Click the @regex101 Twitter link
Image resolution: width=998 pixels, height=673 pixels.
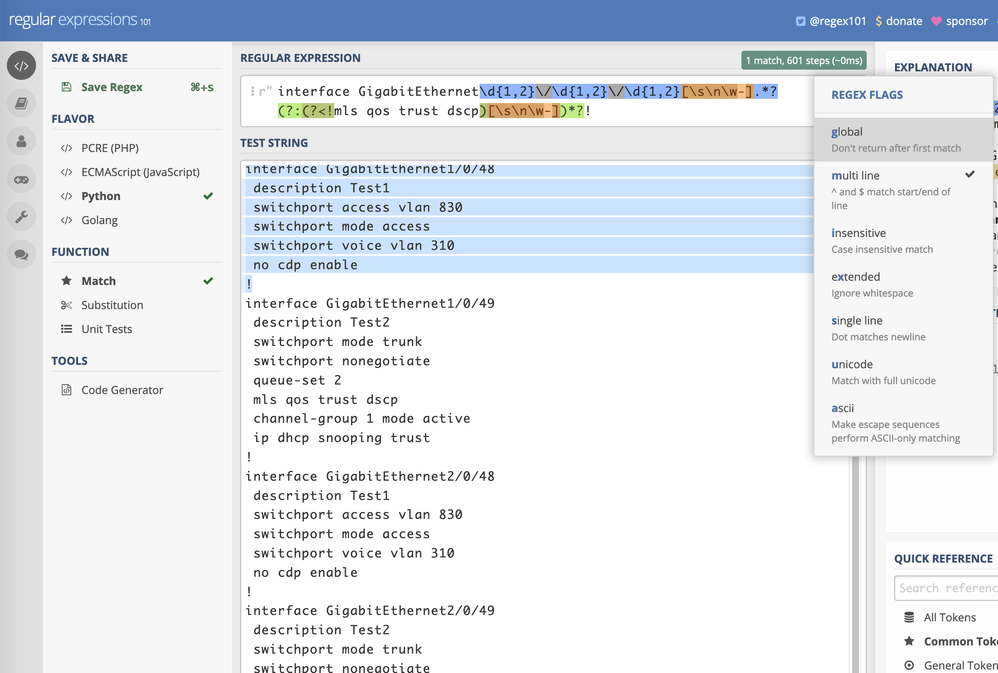coord(830,21)
